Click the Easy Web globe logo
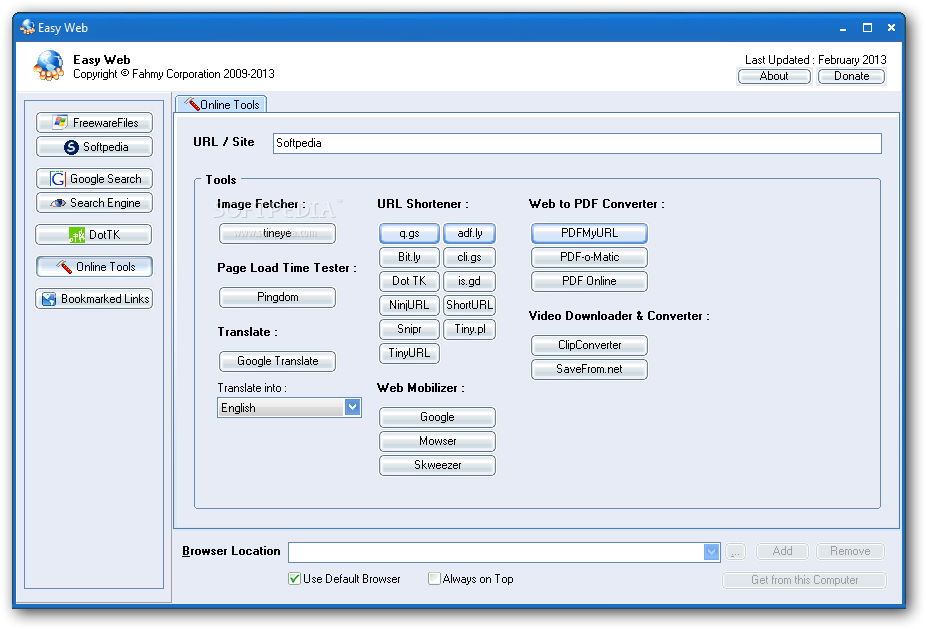 tap(48, 66)
